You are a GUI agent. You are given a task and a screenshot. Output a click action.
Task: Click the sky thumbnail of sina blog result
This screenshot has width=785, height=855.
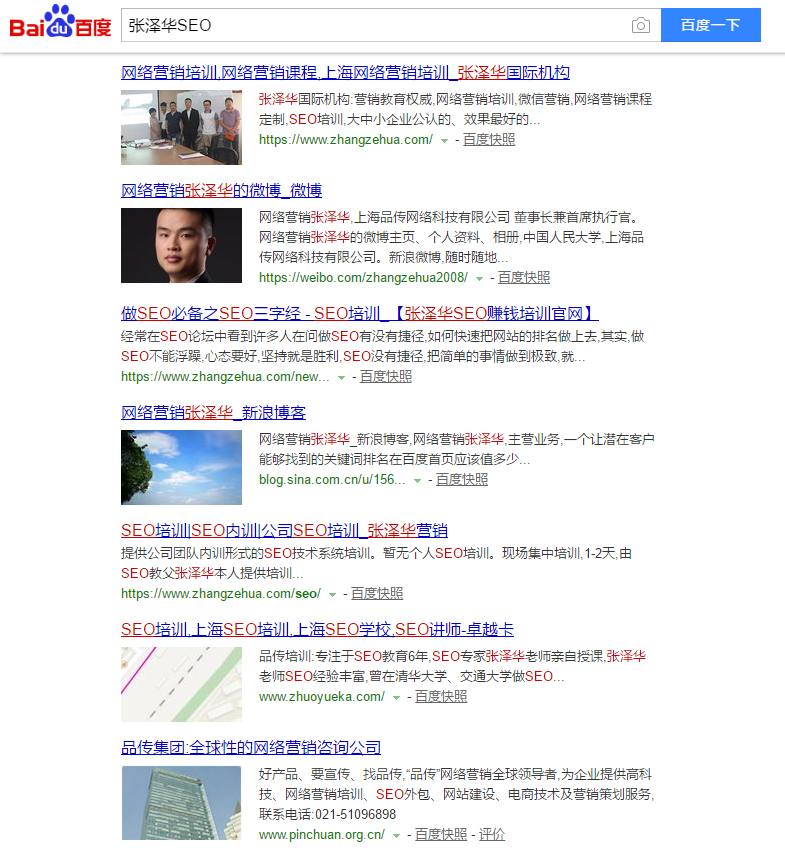click(181, 467)
